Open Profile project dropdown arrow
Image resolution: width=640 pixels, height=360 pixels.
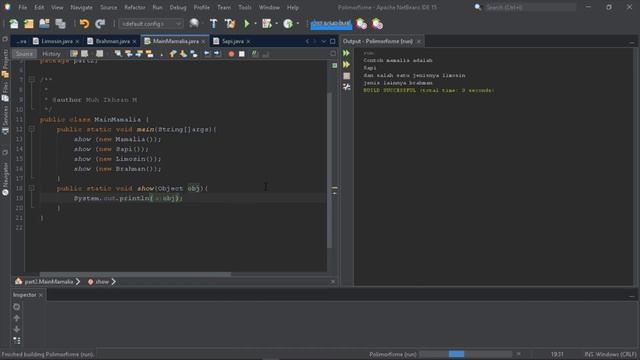pos(298,24)
